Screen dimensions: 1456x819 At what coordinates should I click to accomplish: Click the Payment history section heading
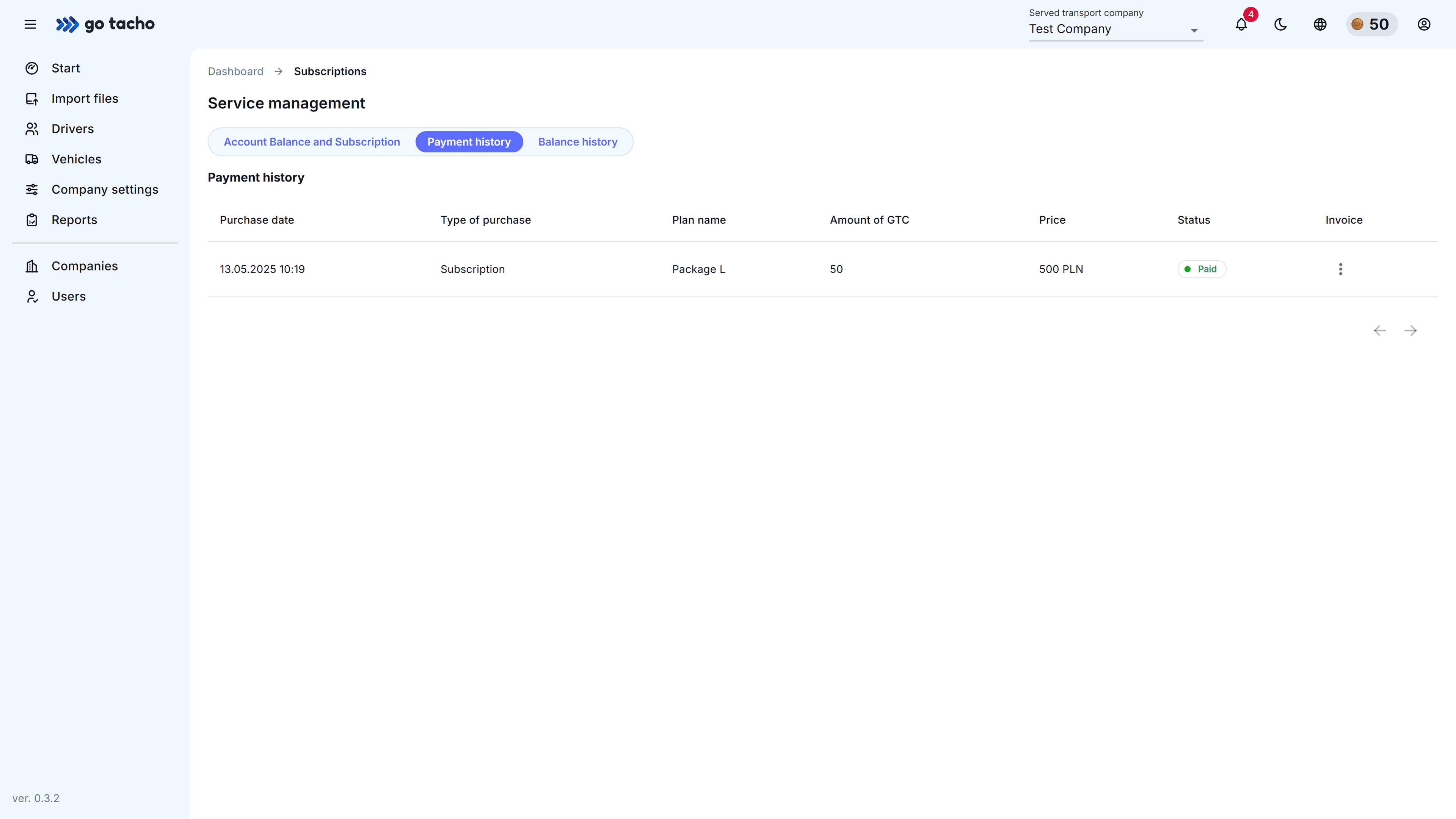pos(256,178)
